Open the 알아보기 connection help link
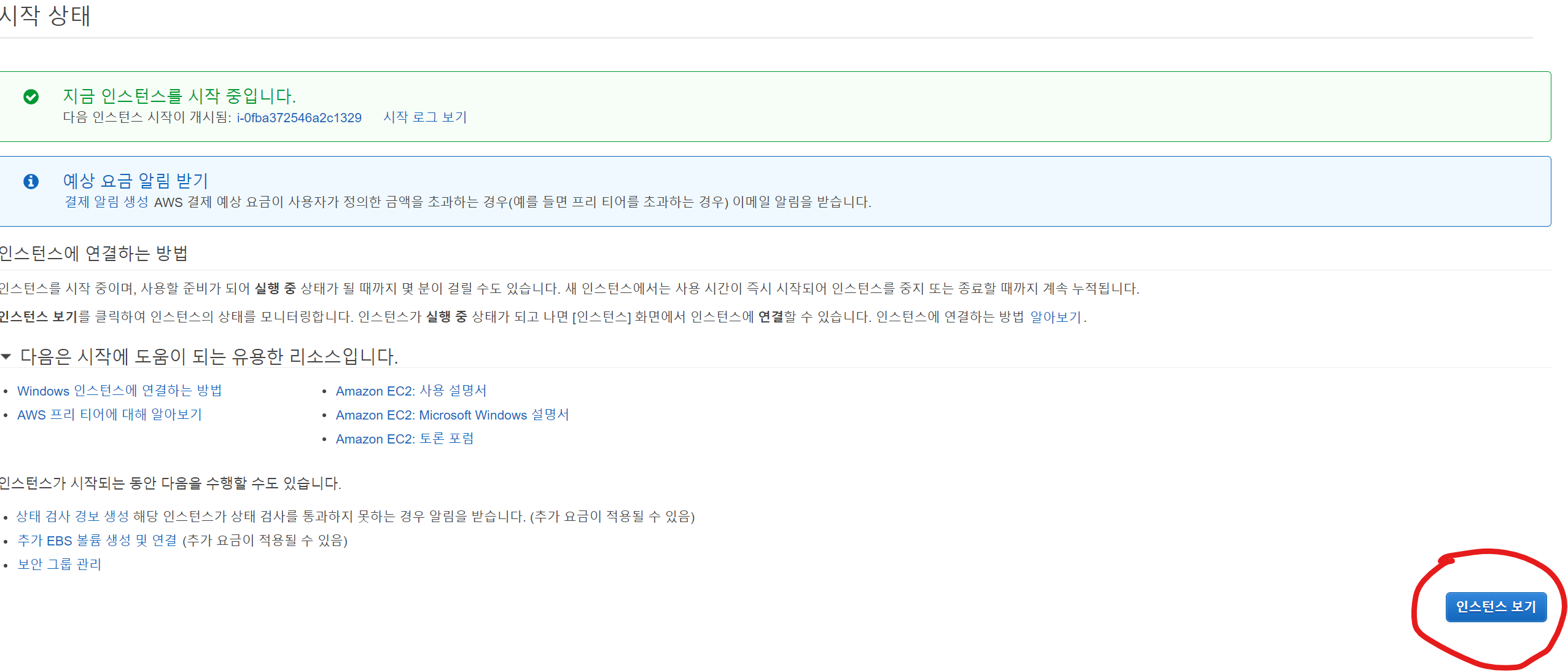1568x672 pixels. (x=1055, y=317)
